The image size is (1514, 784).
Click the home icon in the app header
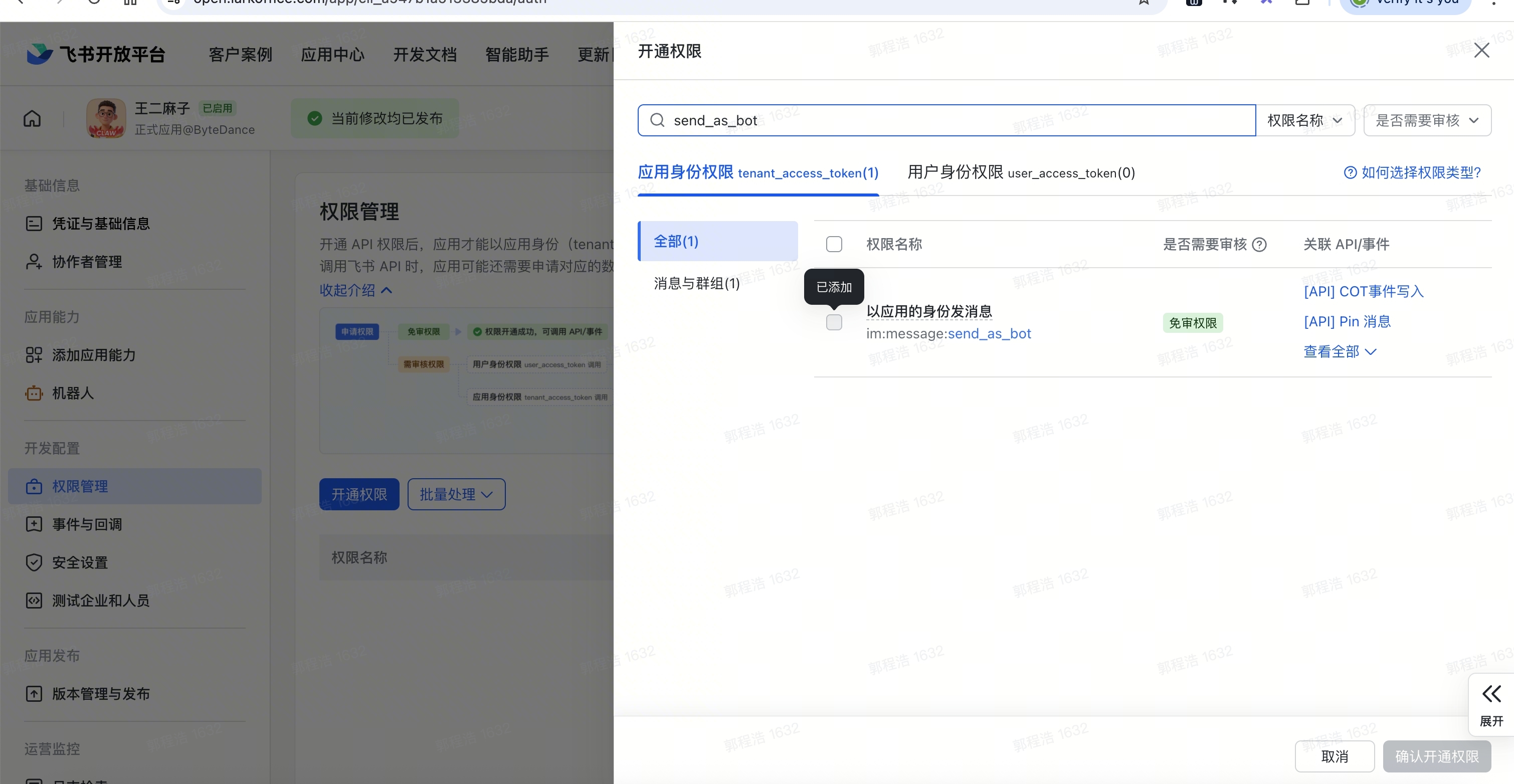click(32, 118)
